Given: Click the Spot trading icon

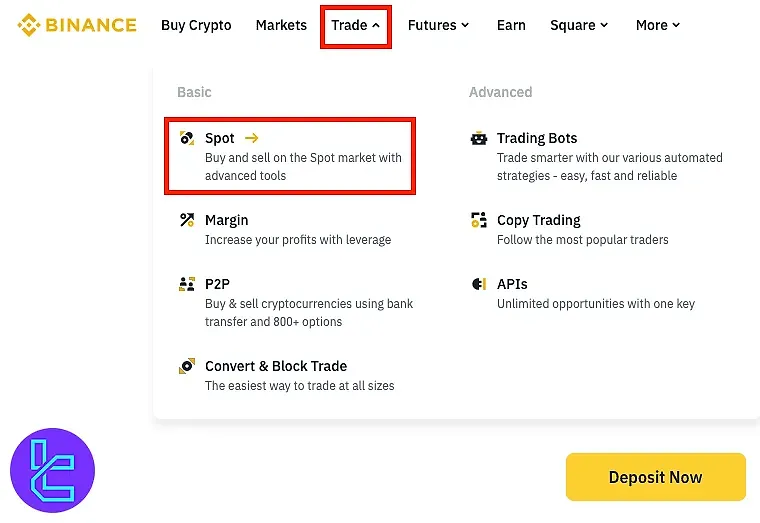Looking at the screenshot, I should coord(186,139).
